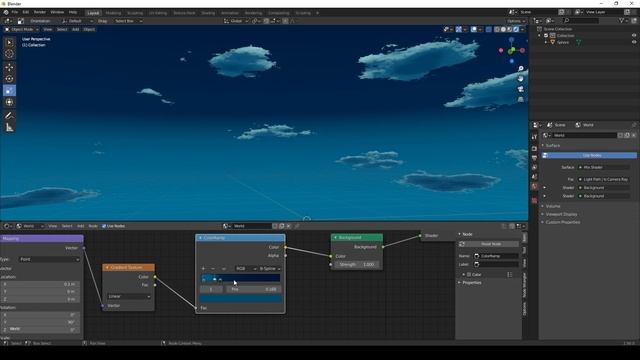Click Surface Mix Shader selector
This screenshot has width=640, height=360.
(603, 167)
